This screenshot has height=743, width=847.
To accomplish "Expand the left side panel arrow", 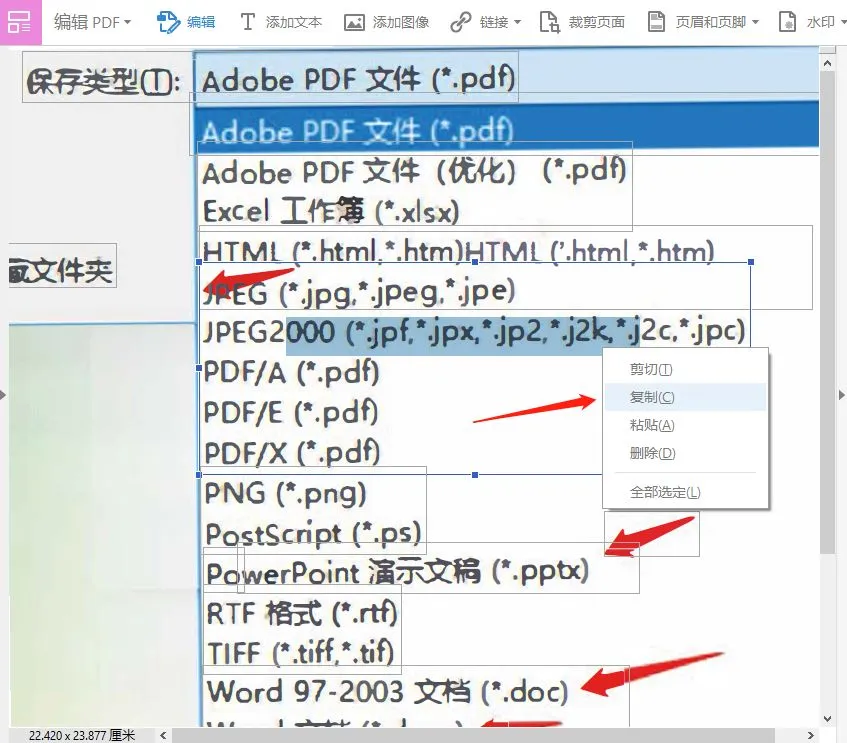I will click(3, 395).
